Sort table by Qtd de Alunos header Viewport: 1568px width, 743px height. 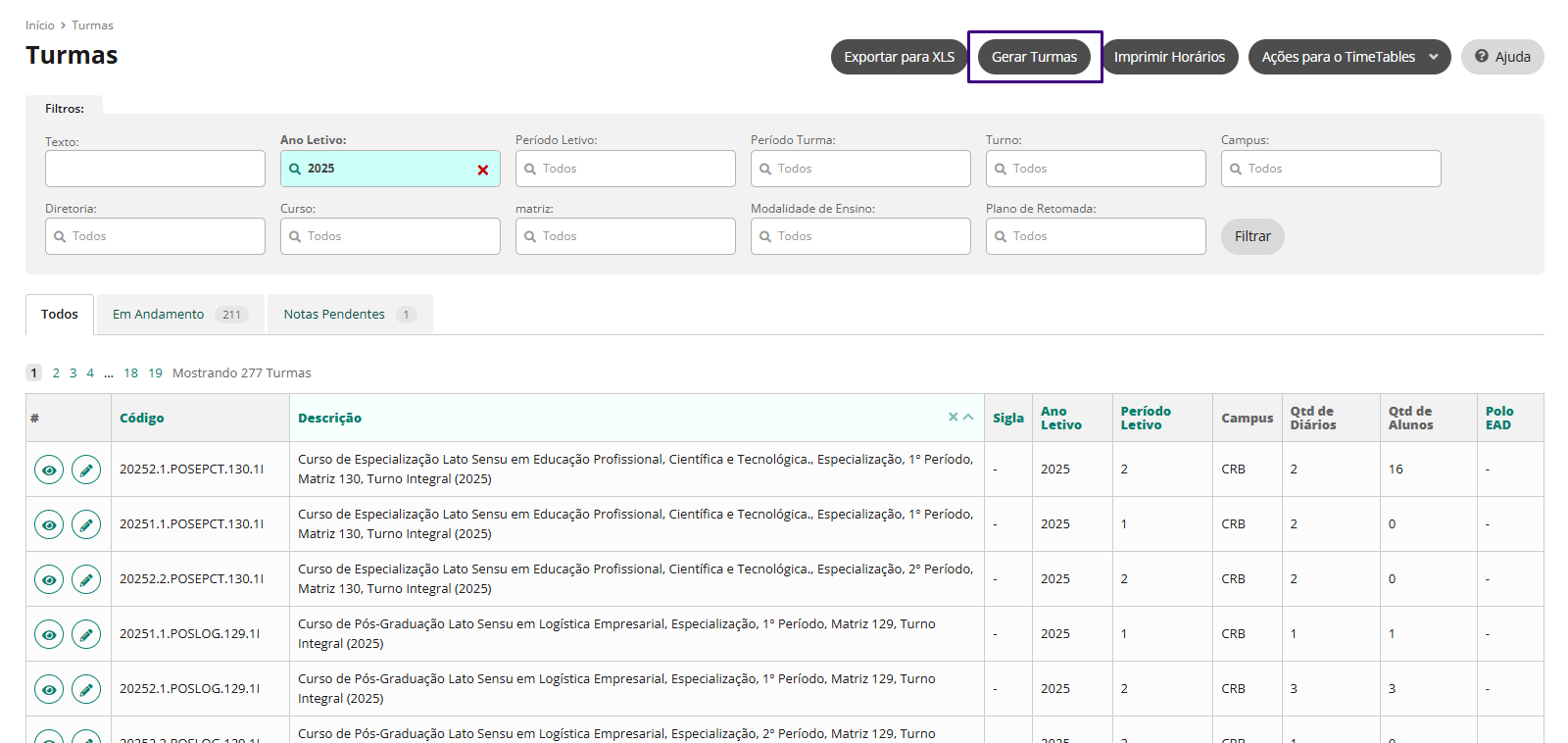pos(1410,418)
